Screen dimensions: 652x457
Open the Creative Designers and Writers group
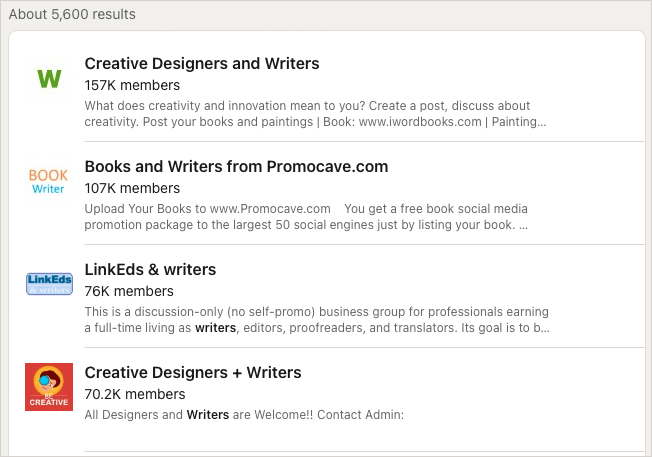(202, 63)
